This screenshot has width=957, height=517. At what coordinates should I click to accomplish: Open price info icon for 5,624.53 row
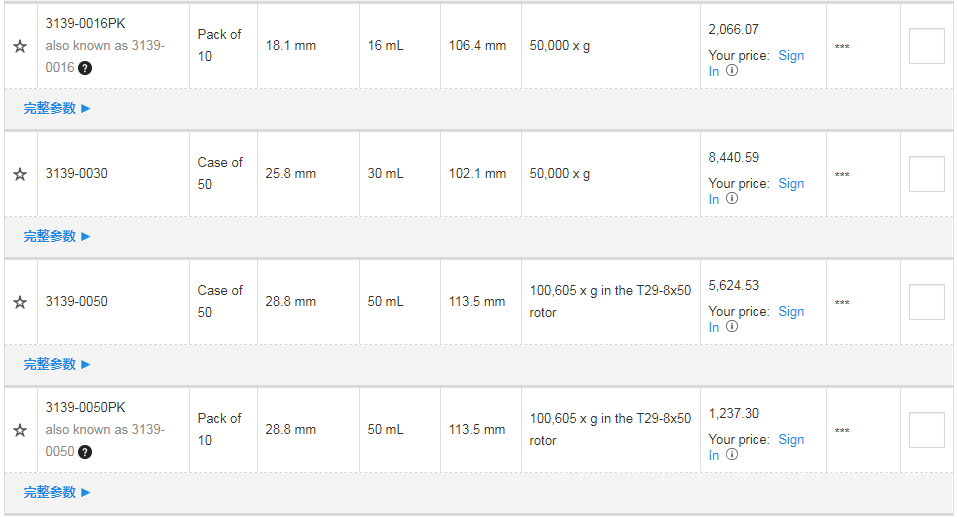[x=732, y=327]
